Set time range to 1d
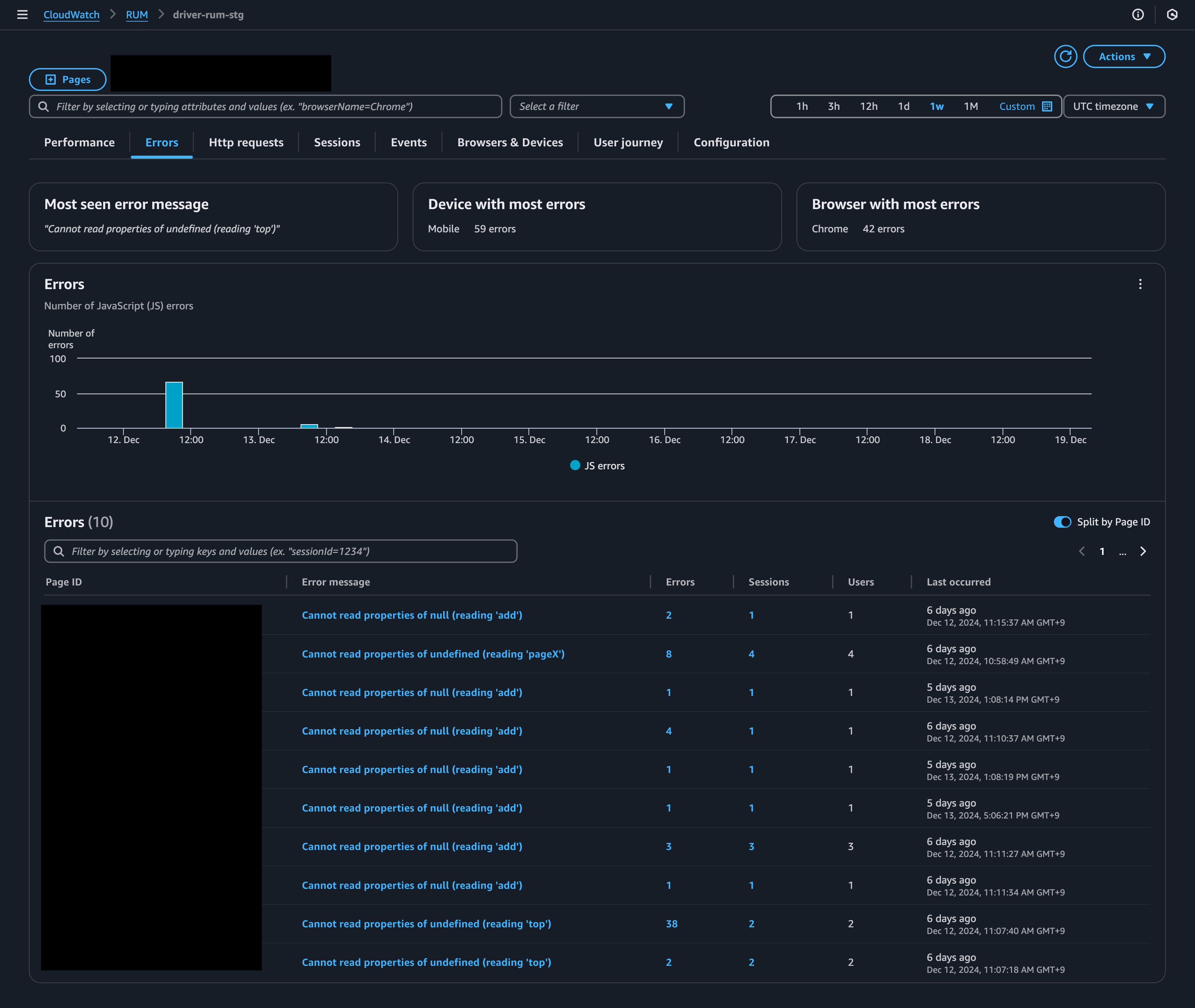 (903, 106)
